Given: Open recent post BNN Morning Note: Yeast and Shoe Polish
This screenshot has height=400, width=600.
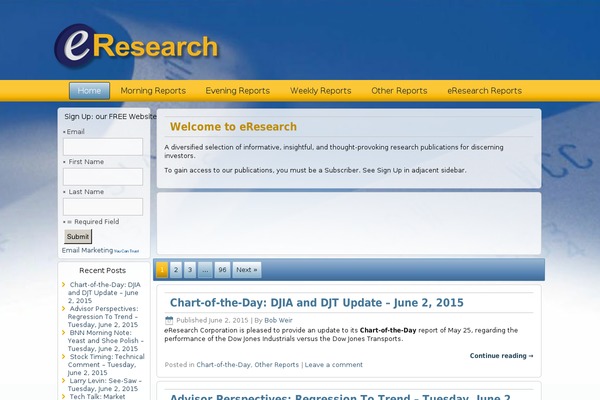Looking at the screenshot, I should point(105,341).
